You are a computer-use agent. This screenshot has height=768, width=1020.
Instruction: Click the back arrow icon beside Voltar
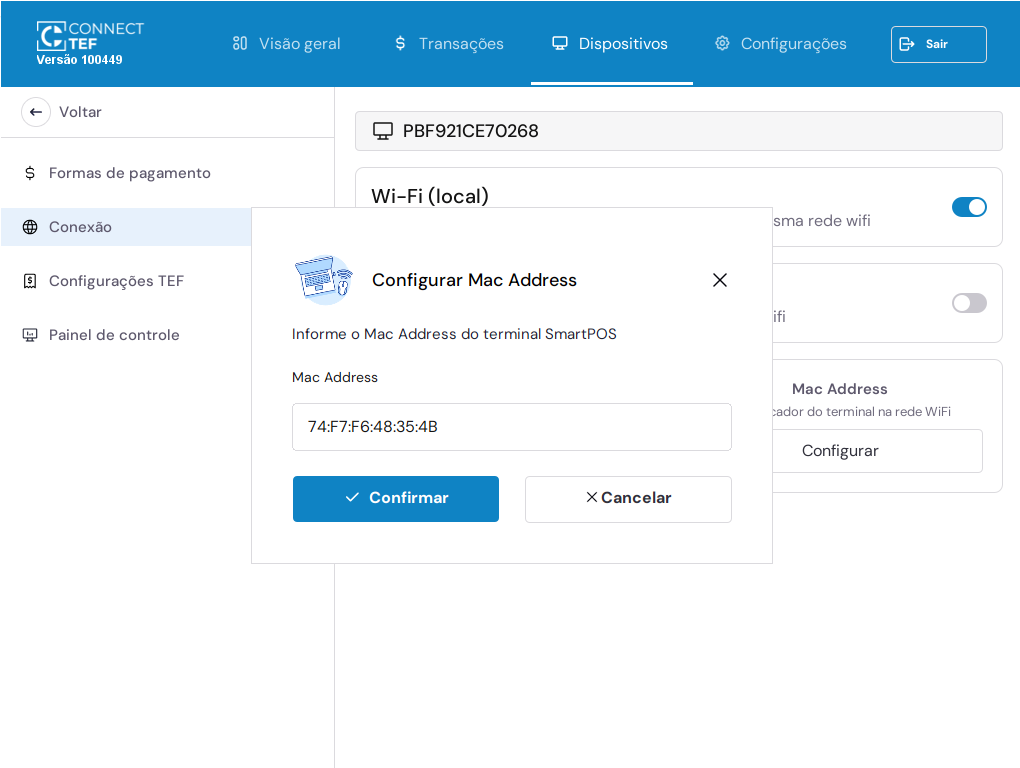point(36,112)
